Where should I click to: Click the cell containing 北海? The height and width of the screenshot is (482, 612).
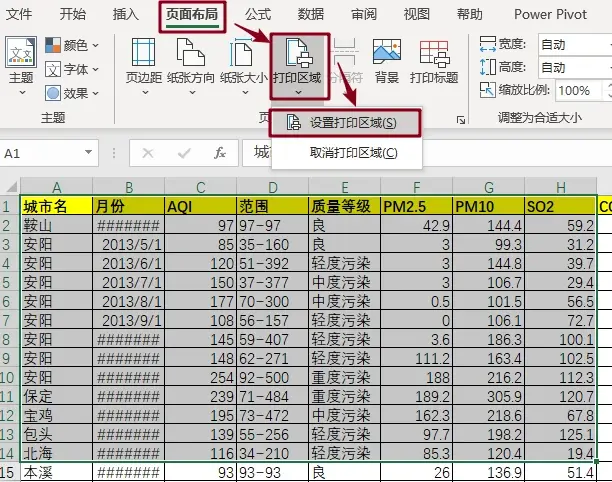point(57,454)
